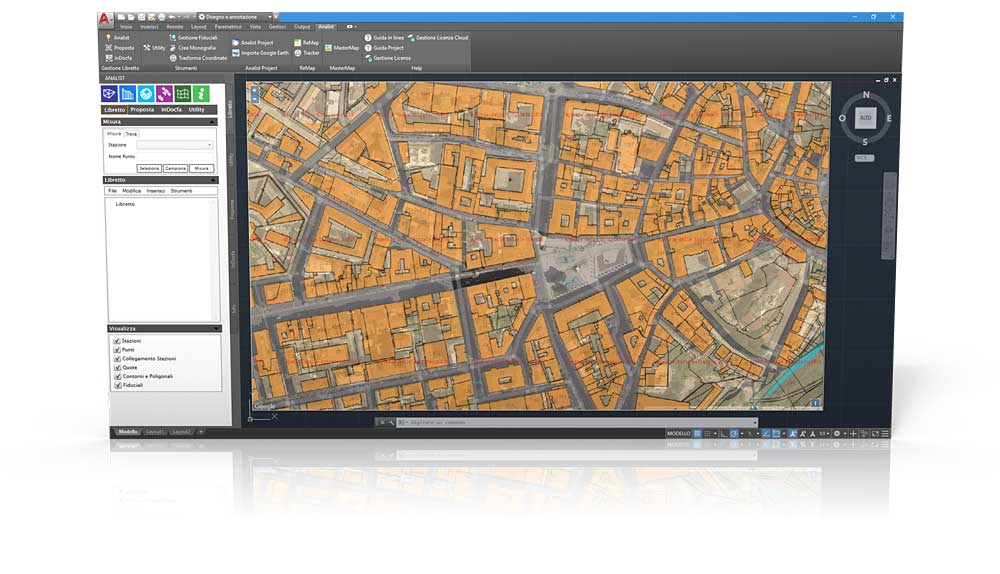The image size is (1000, 574).
Task: Click the green info icon in the Analist panel
Action: click(201, 94)
